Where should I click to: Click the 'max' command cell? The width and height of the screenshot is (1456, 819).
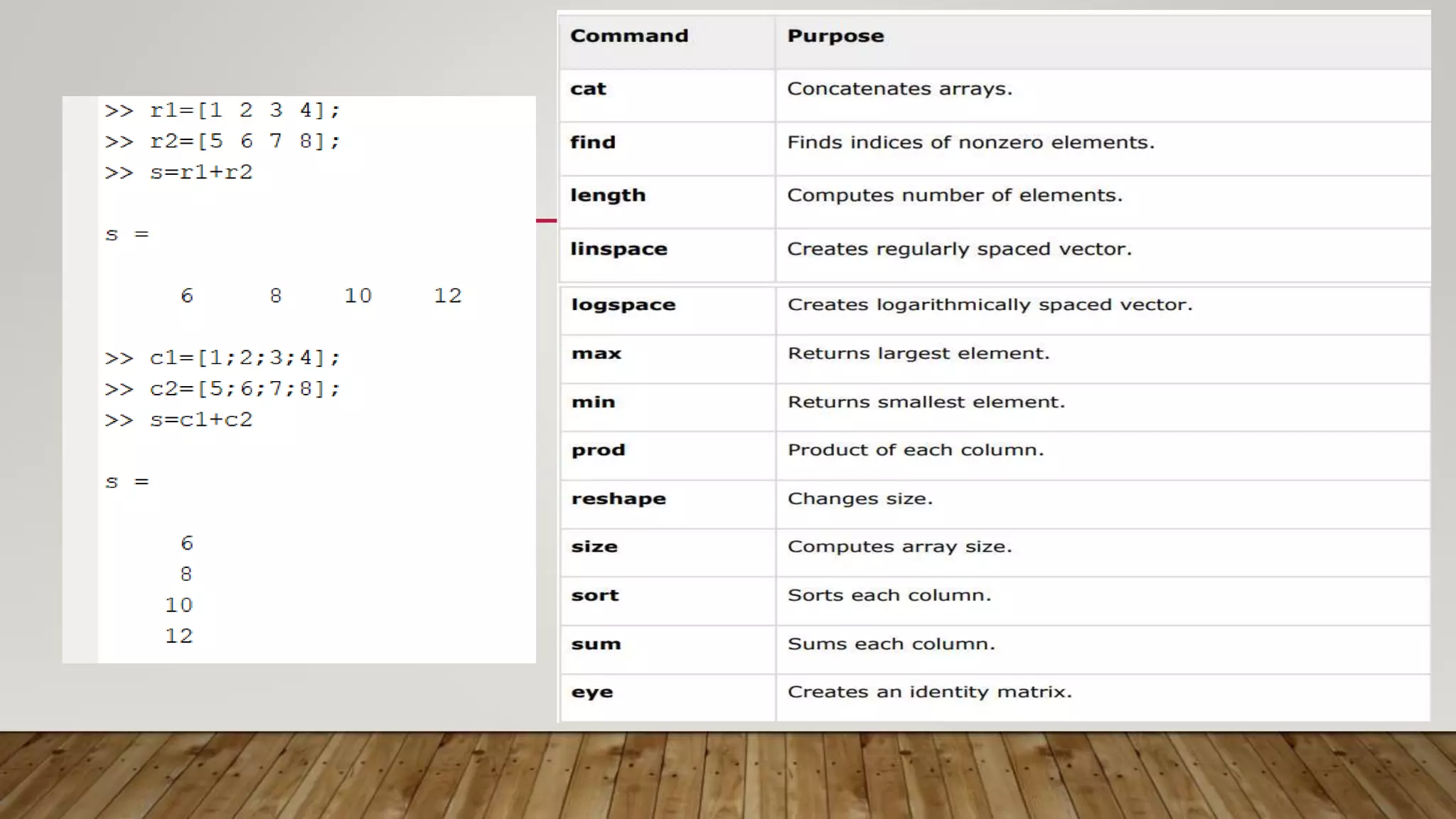click(x=596, y=354)
